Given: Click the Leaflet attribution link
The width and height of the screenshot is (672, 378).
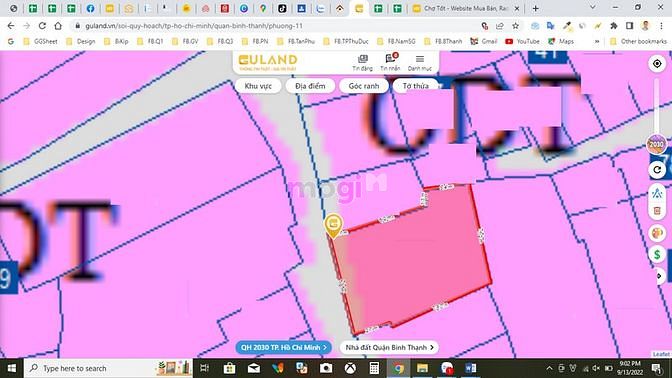Looking at the screenshot, I should [661, 354].
